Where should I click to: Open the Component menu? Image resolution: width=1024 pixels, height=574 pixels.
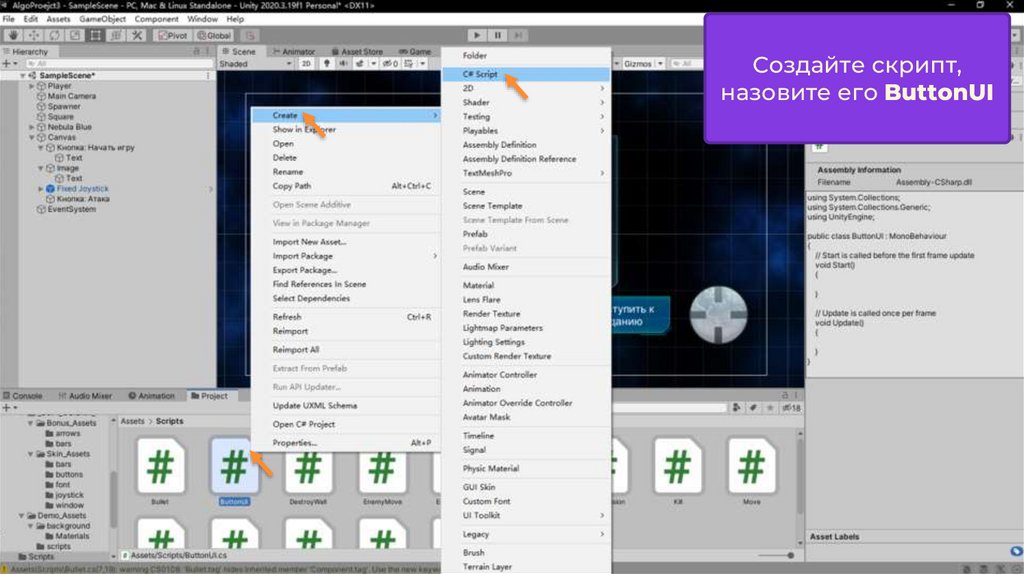(156, 19)
